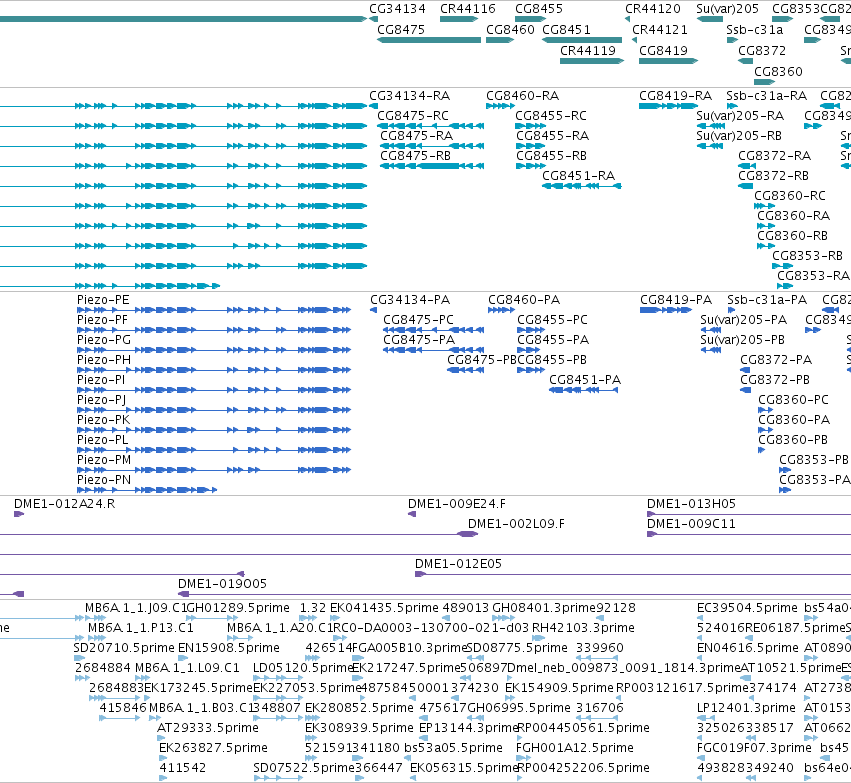Open EST EK041435.5prime
Screen dimensions: 851x783
(x=384, y=608)
